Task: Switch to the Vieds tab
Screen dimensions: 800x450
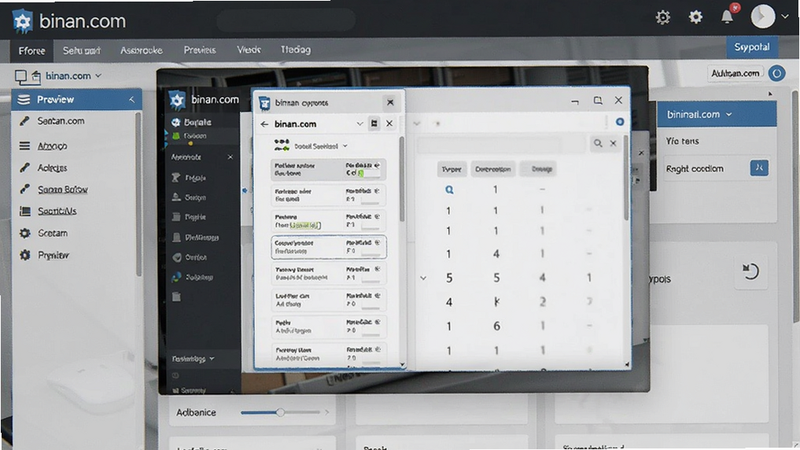Action: (249, 49)
